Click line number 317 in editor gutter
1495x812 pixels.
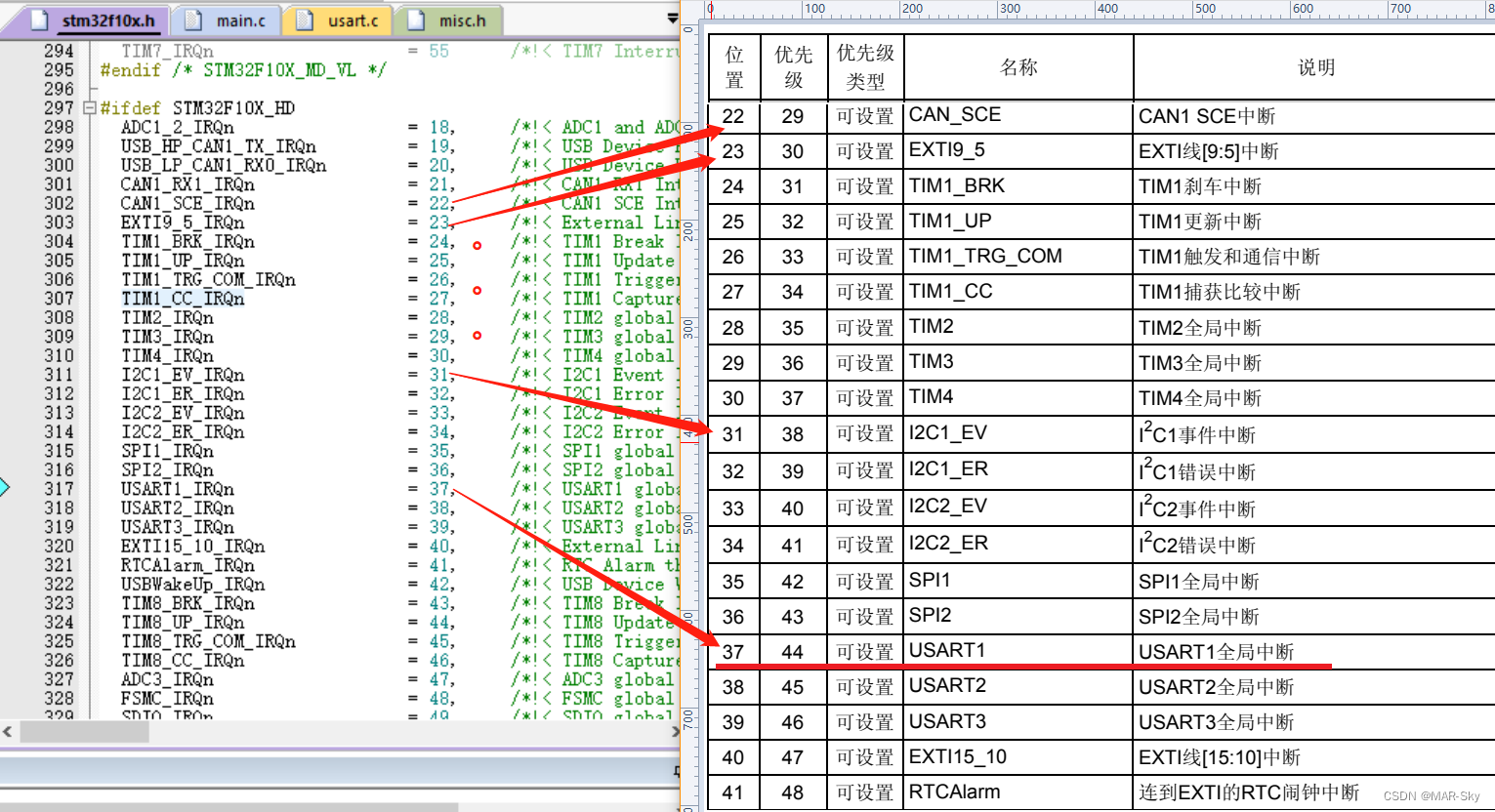tap(59, 489)
